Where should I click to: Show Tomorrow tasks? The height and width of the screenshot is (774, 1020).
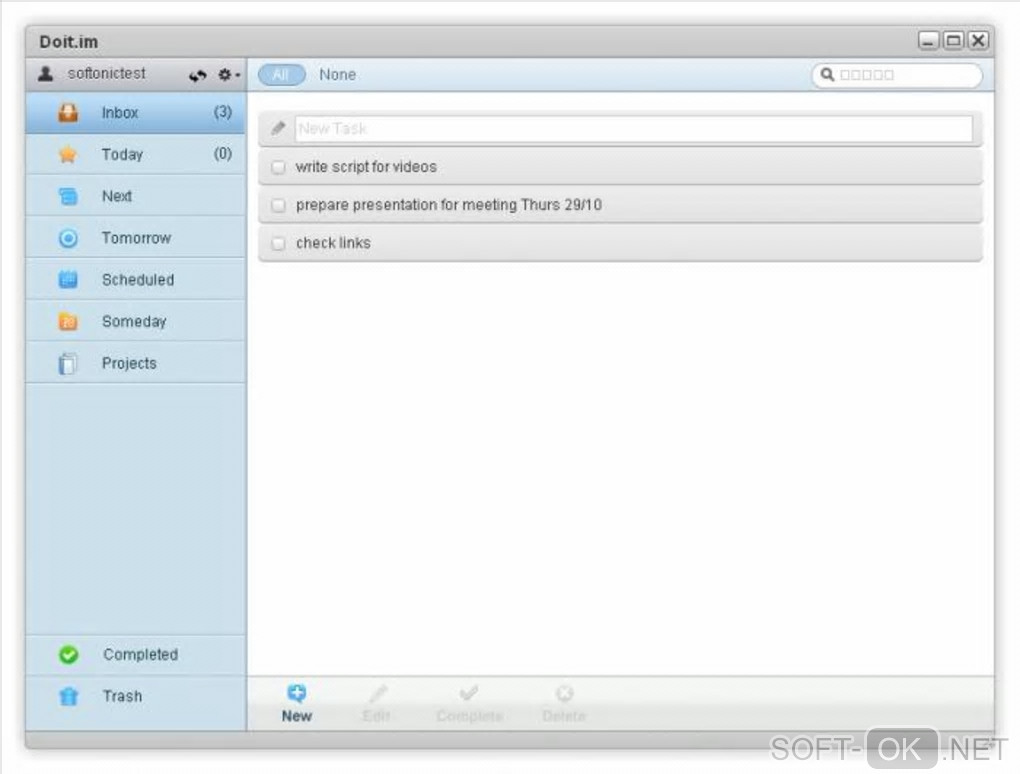click(x=135, y=238)
